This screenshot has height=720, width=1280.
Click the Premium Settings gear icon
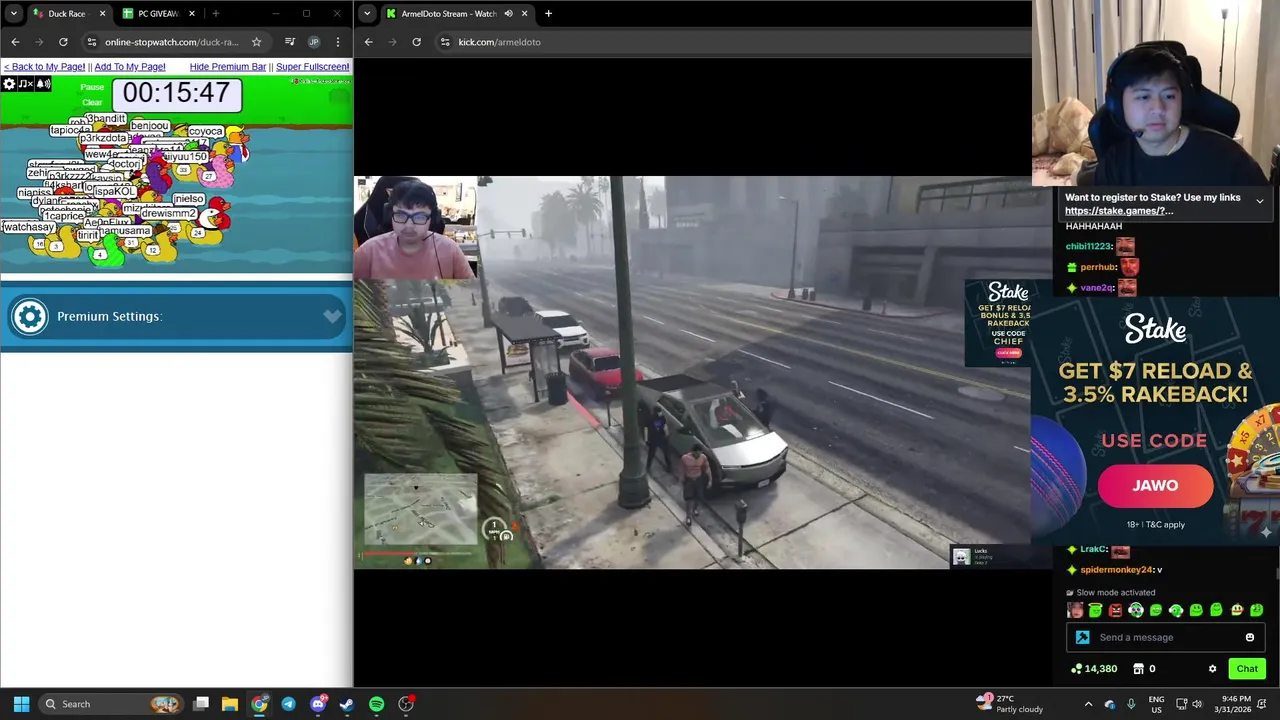pos(30,317)
